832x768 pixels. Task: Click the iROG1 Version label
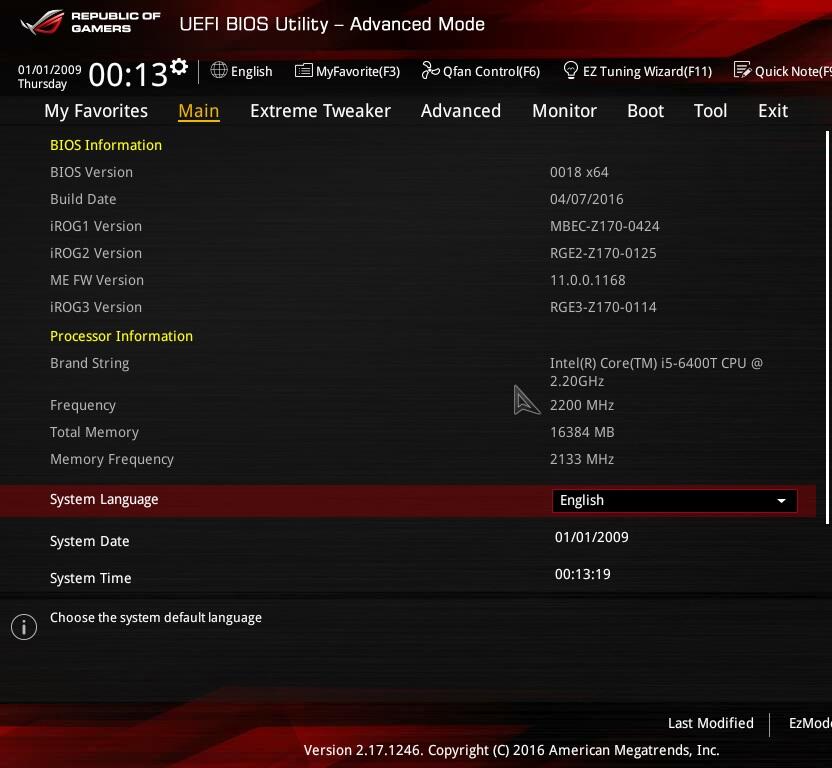click(96, 227)
